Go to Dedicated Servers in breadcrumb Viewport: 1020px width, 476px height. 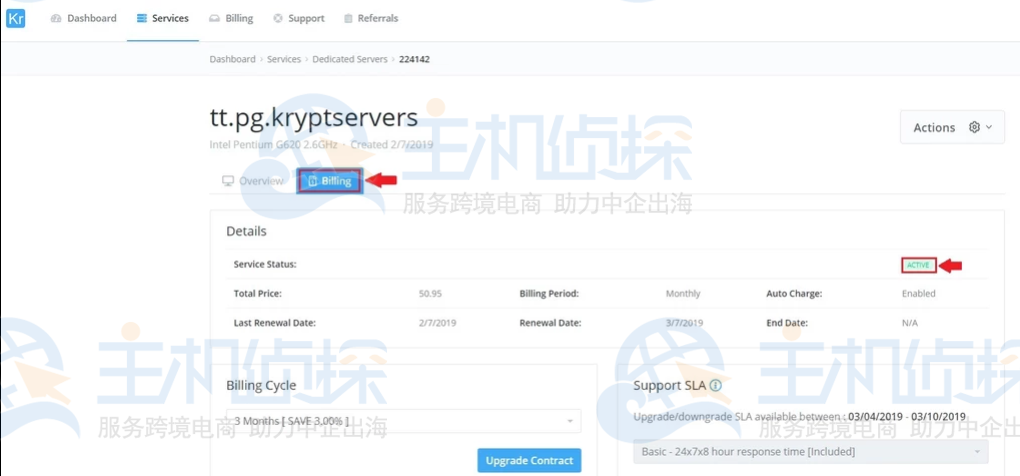[349, 59]
